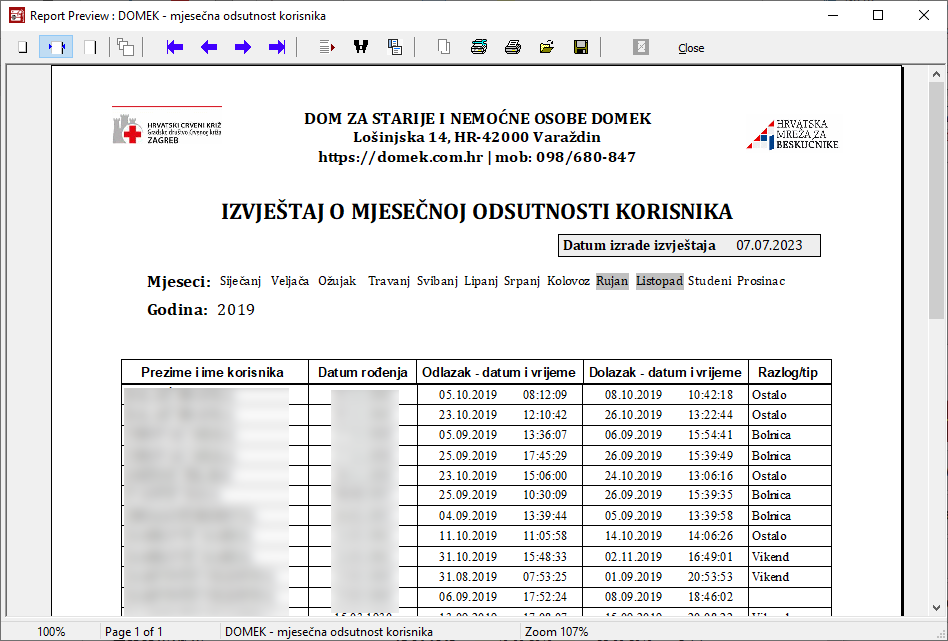Go to the previous report page
The height and width of the screenshot is (641, 948).
(209, 47)
